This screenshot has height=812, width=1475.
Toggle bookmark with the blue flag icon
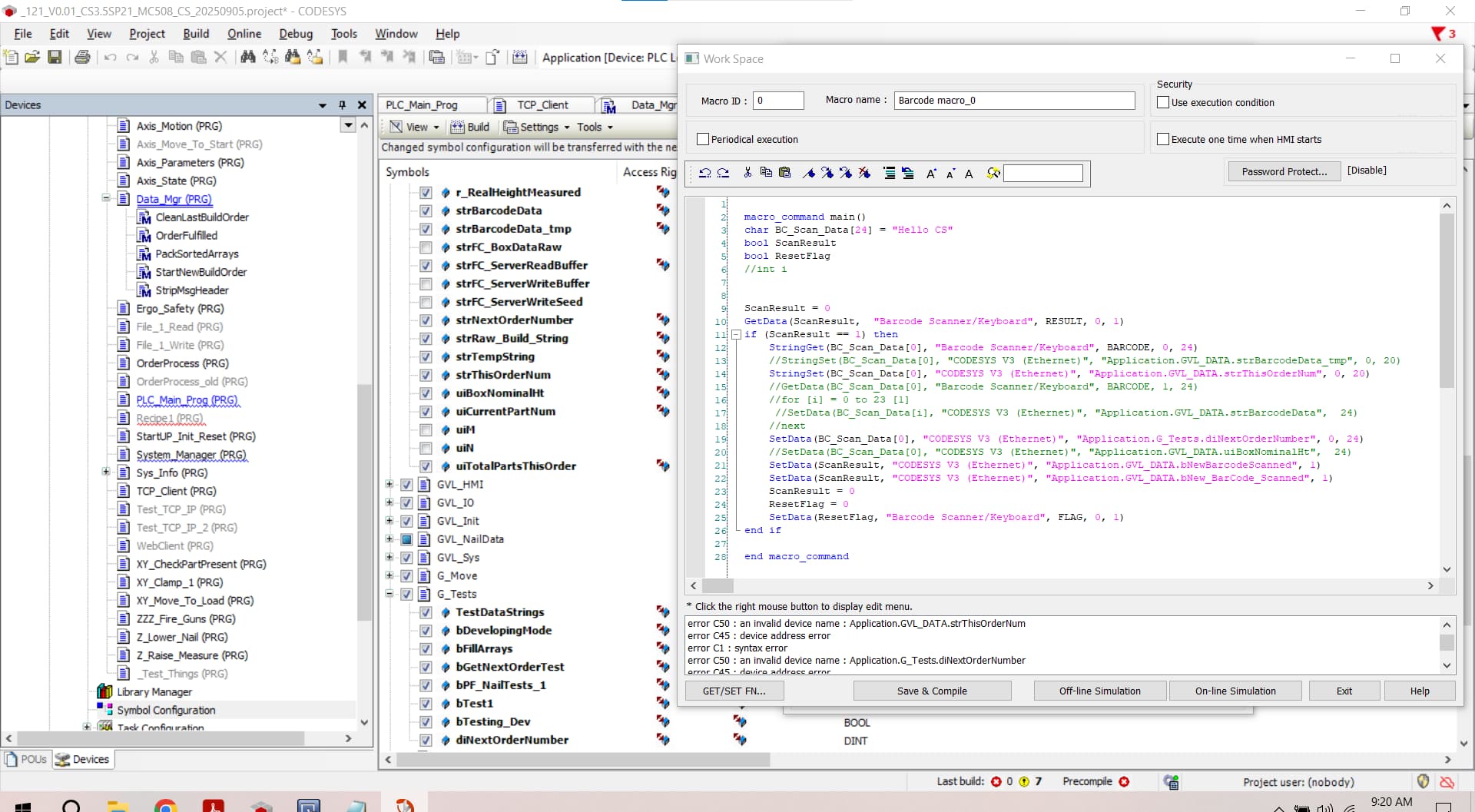point(809,174)
